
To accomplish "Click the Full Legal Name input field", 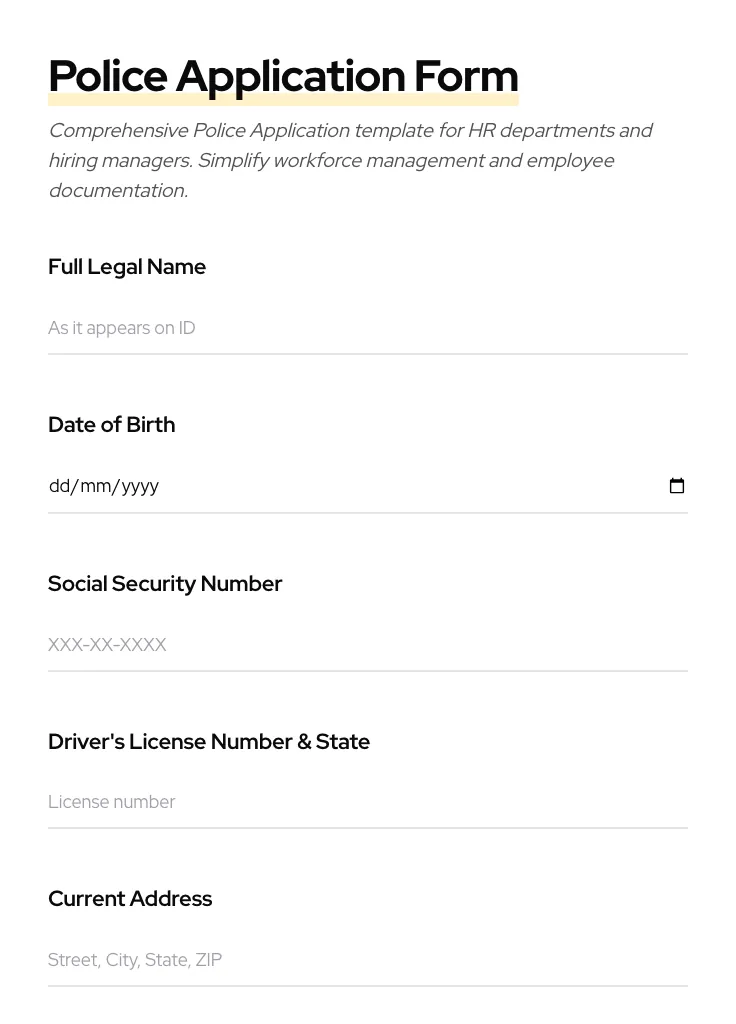I will click(x=368, y=328).
